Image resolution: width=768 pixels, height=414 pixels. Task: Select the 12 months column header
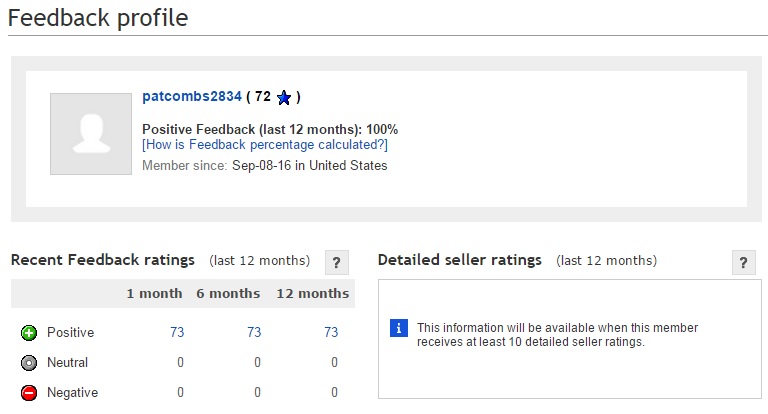click(x=311, y=294)
